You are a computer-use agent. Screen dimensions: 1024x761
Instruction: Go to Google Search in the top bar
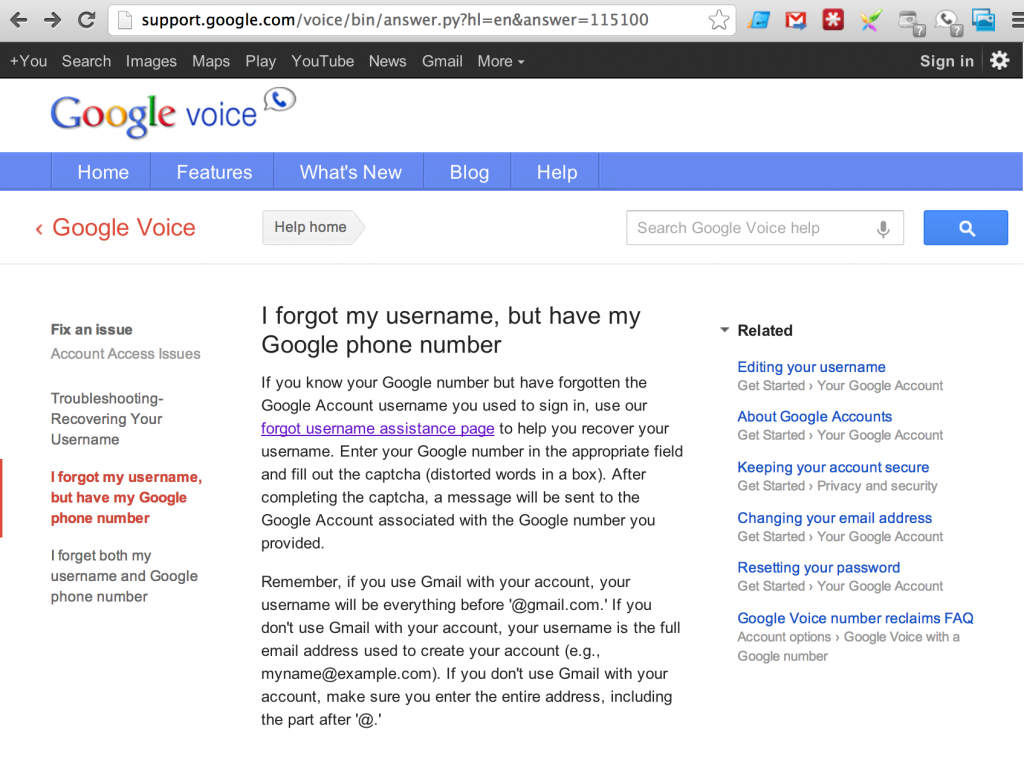[x=86, y=61]
